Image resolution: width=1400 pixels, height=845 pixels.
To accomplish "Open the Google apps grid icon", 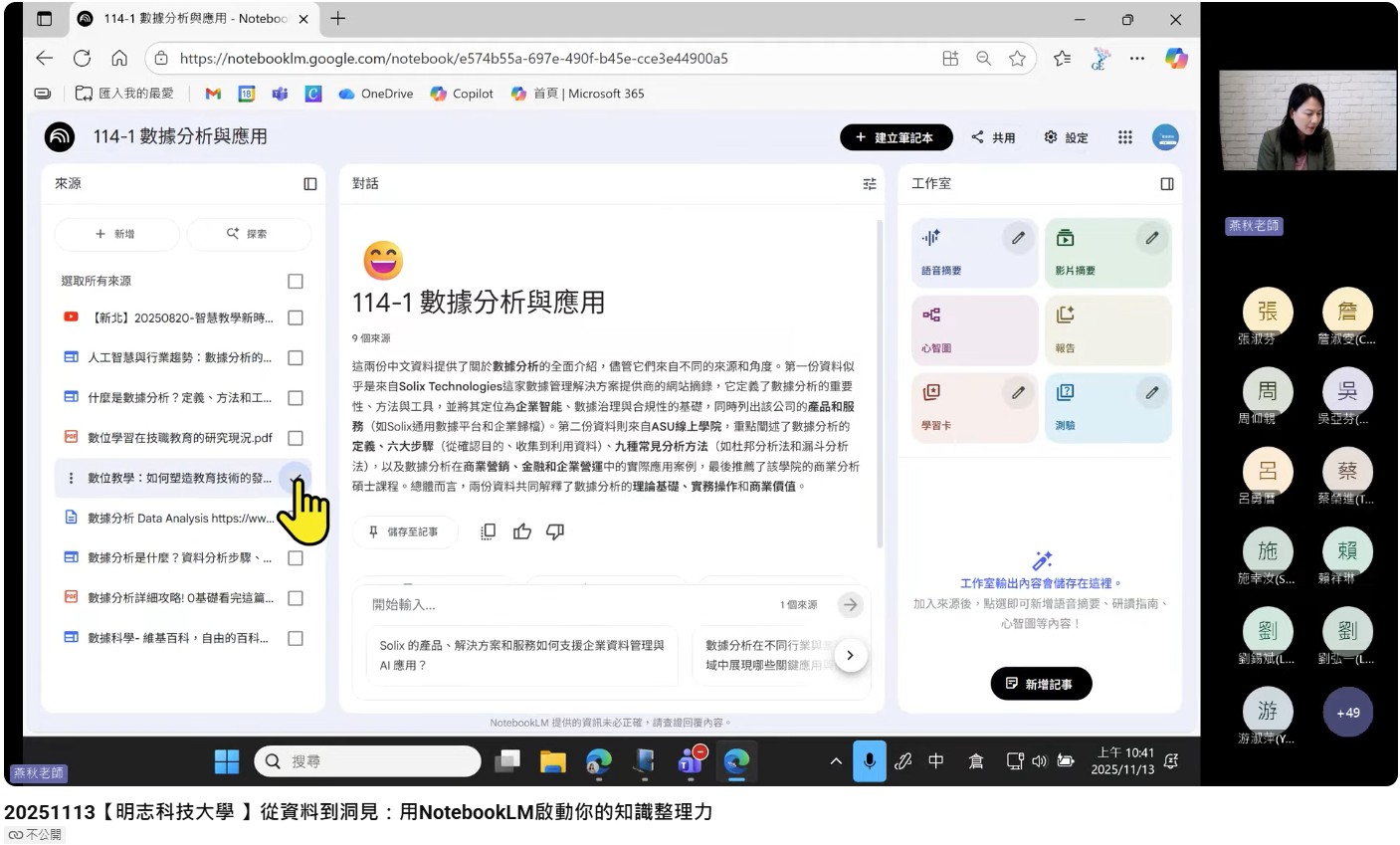I will click(x=1124, y=137).
